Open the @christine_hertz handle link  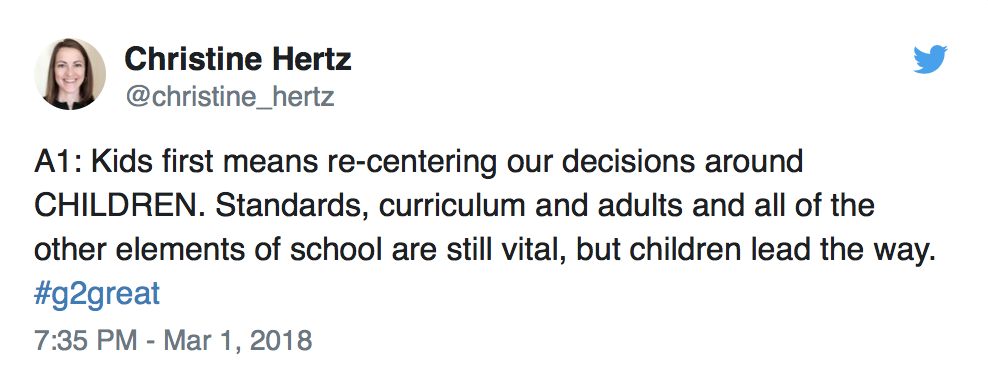pos(229,97)
